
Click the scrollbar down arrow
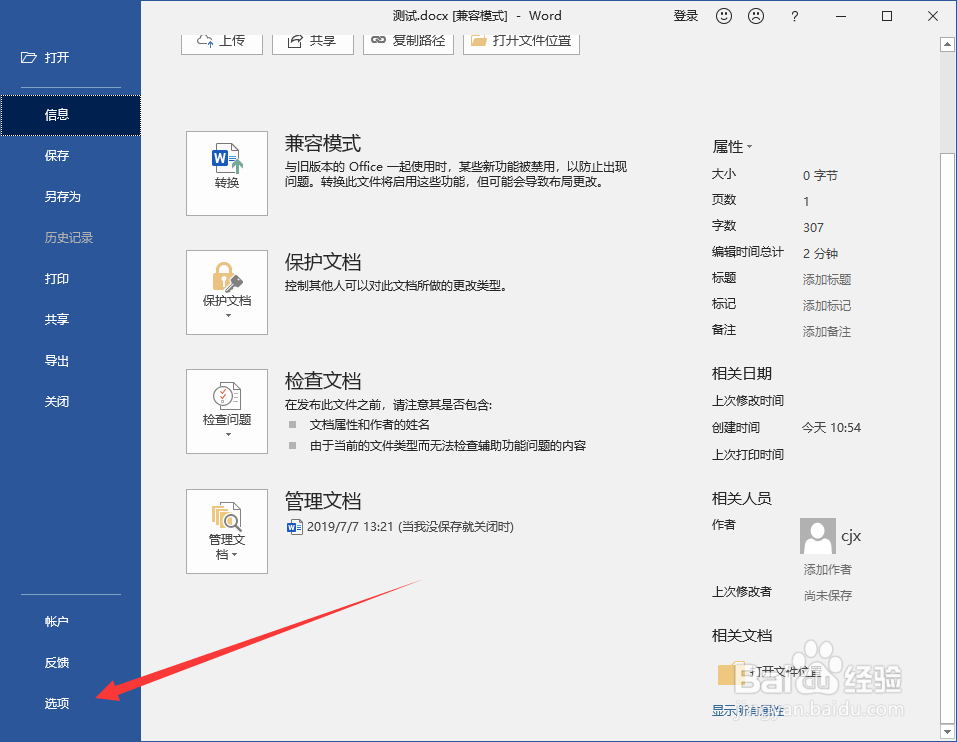pos(947,730)
